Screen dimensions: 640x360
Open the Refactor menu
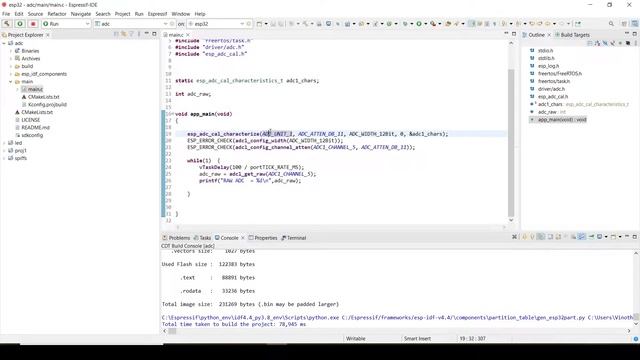coord(57,14)
